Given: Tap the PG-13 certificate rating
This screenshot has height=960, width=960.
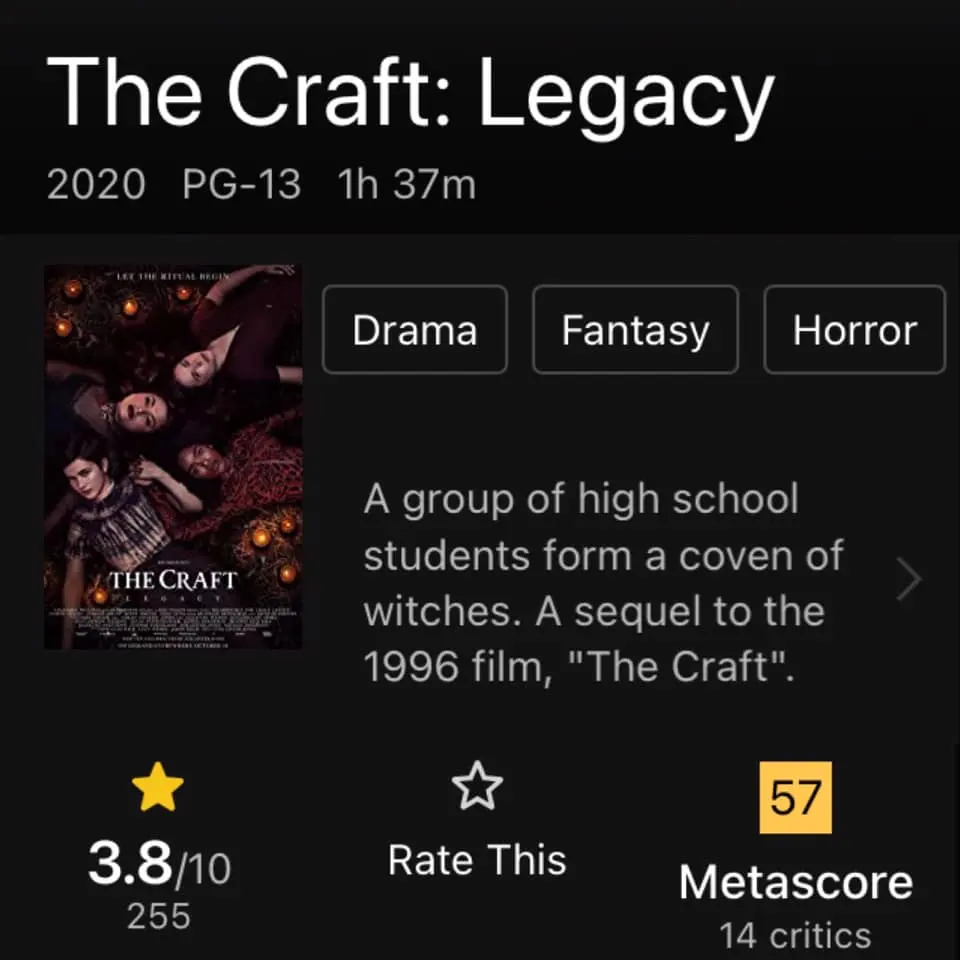Looking at the screenshot, I should pos(241,184).
